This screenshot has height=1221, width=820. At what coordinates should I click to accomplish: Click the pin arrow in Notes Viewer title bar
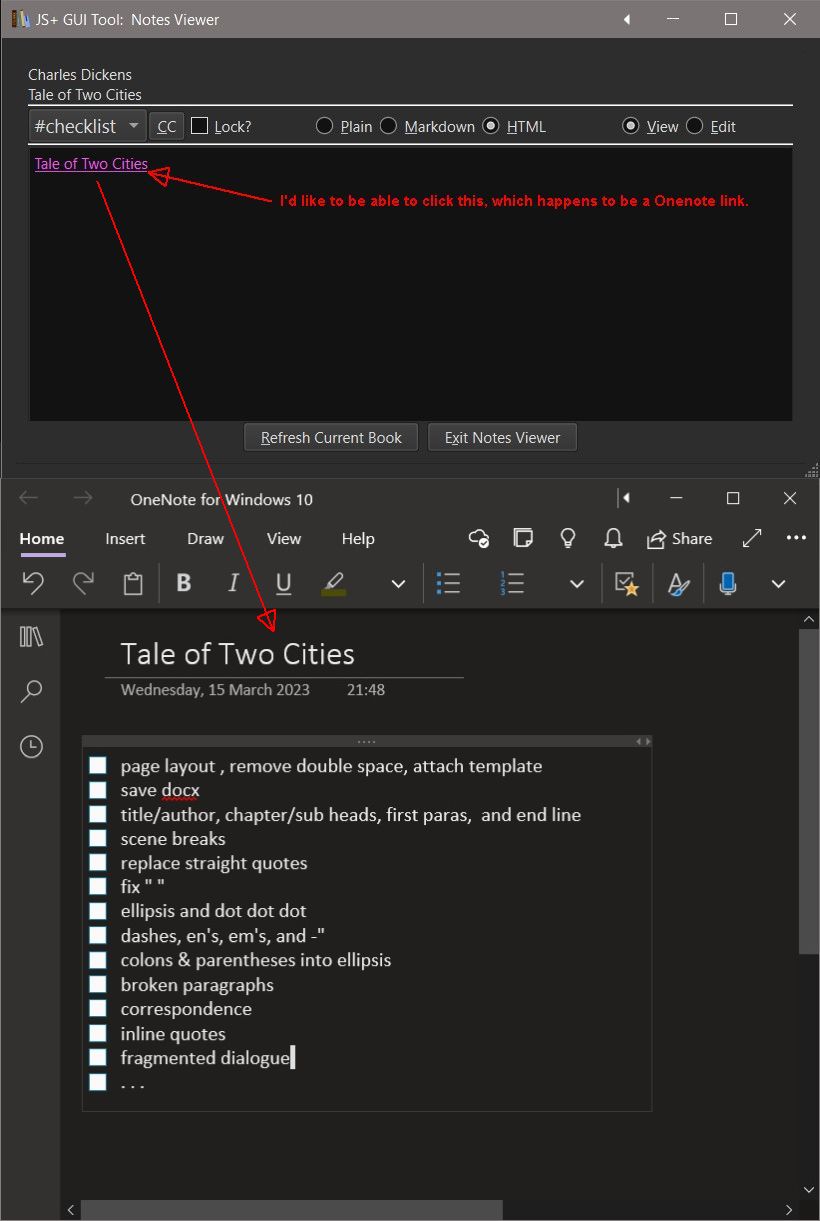point(627,19)
